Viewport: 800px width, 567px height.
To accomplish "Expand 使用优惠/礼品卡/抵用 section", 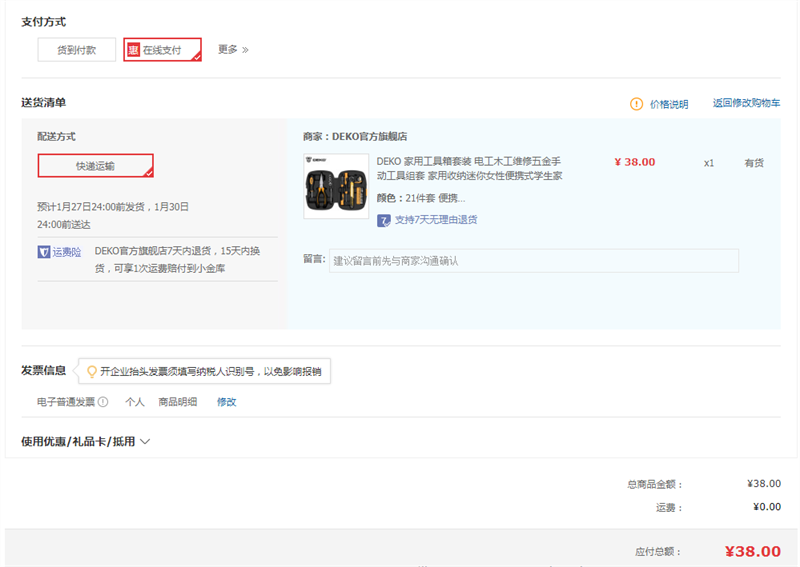I will [85, 441].
